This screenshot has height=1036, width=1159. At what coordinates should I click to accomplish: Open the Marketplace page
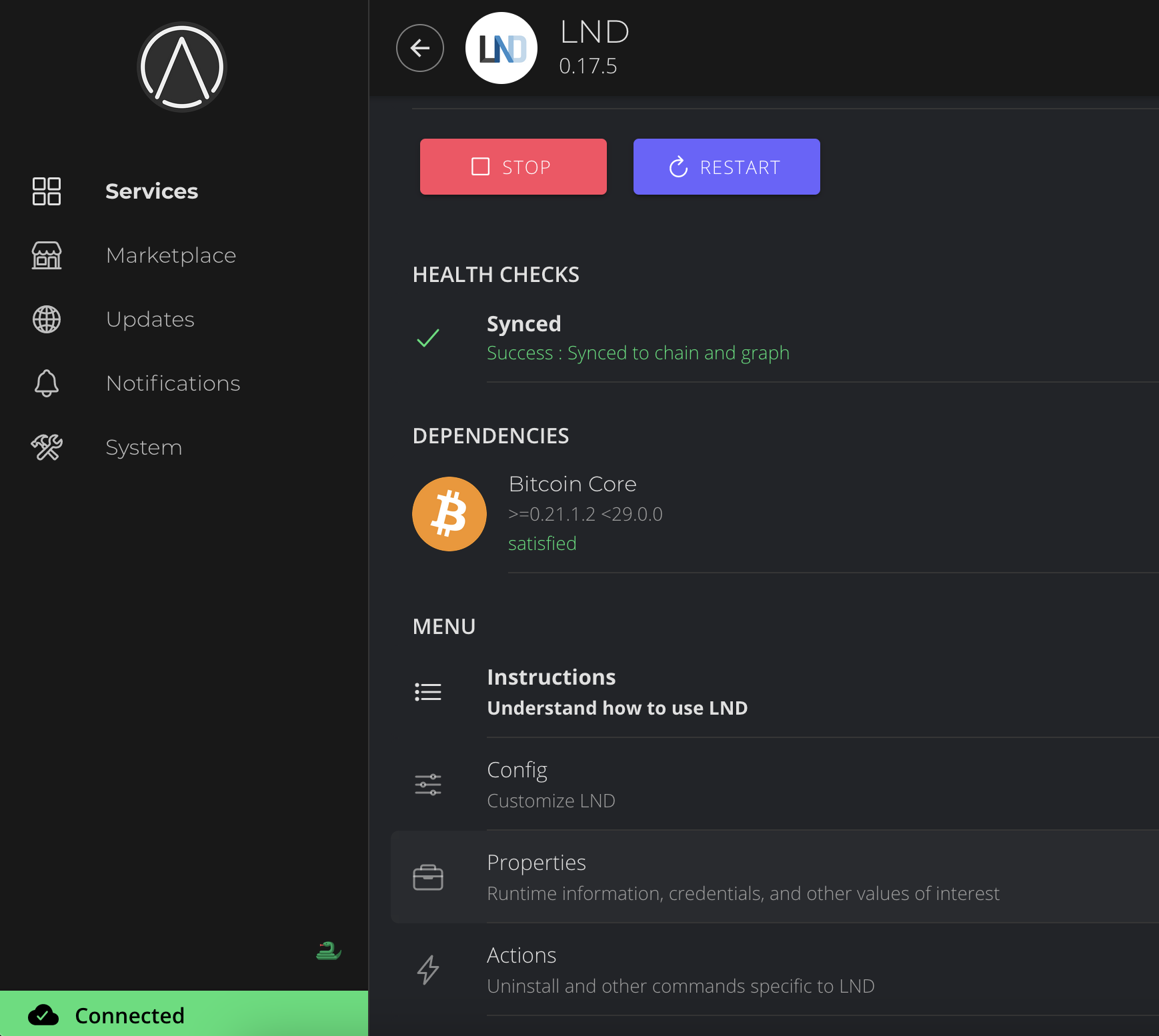coord(171,255)
